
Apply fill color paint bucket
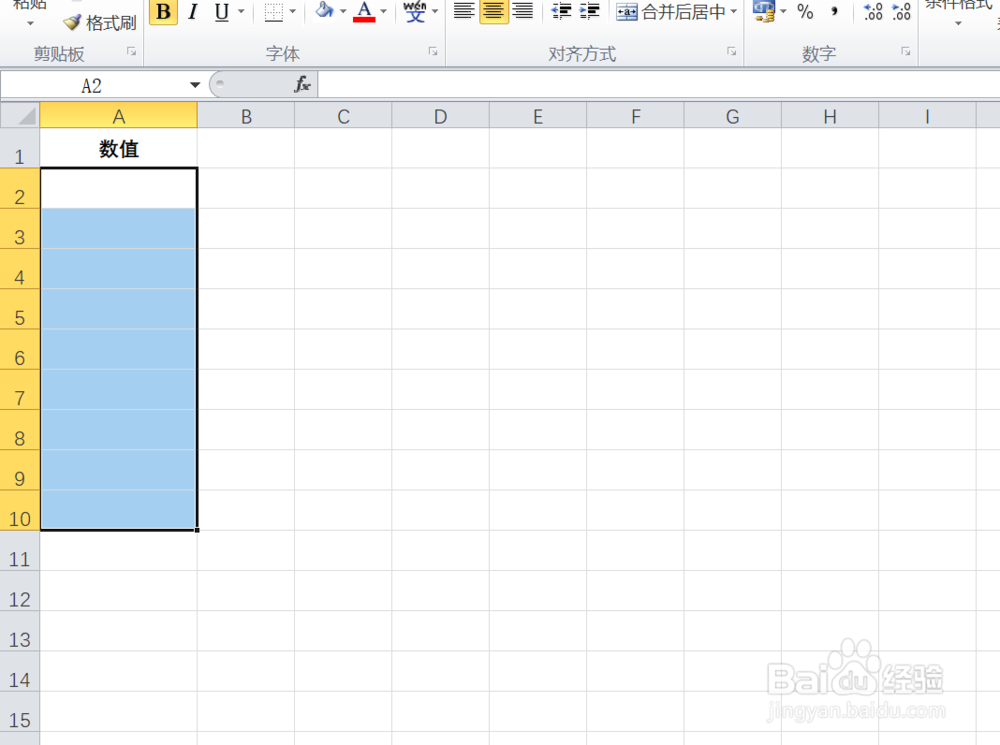[x=325, y=11]
